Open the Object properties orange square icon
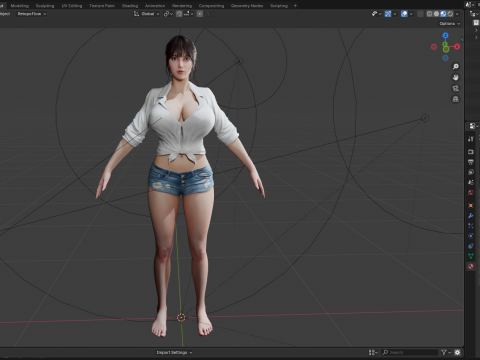Screen dimensions: 480x360 pyautogui.click(x=471, y=205)
